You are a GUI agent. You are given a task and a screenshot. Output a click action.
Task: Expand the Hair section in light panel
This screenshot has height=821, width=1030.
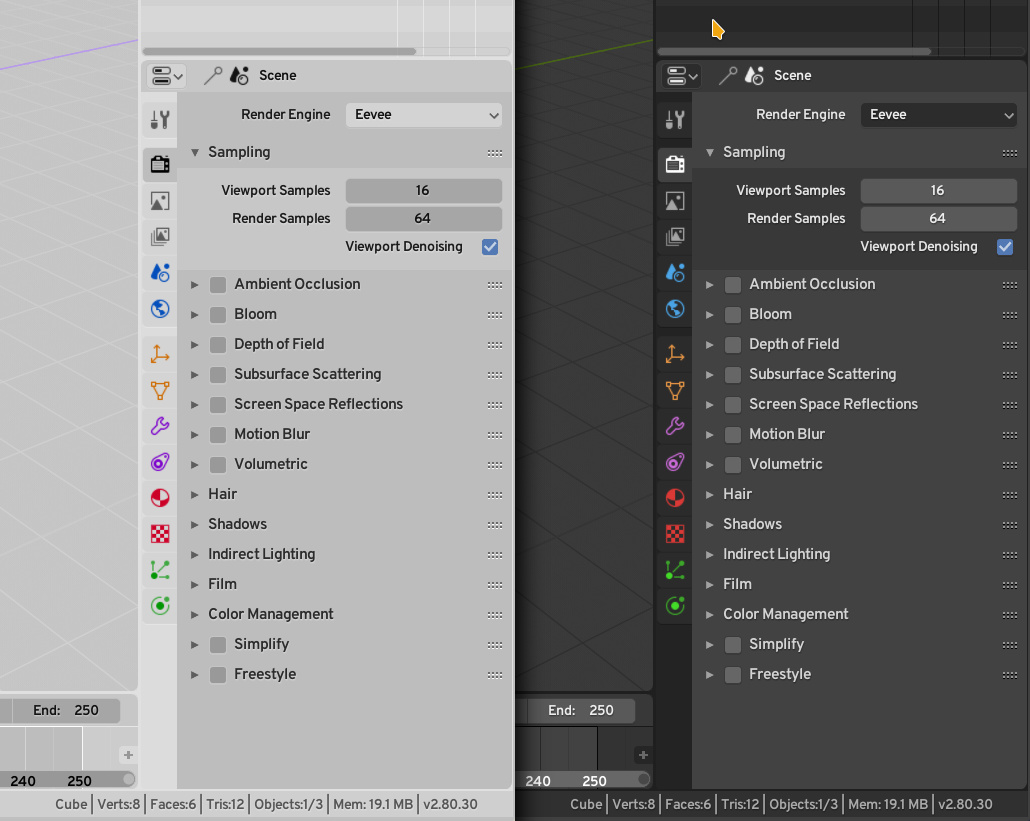tap(194, 495)
